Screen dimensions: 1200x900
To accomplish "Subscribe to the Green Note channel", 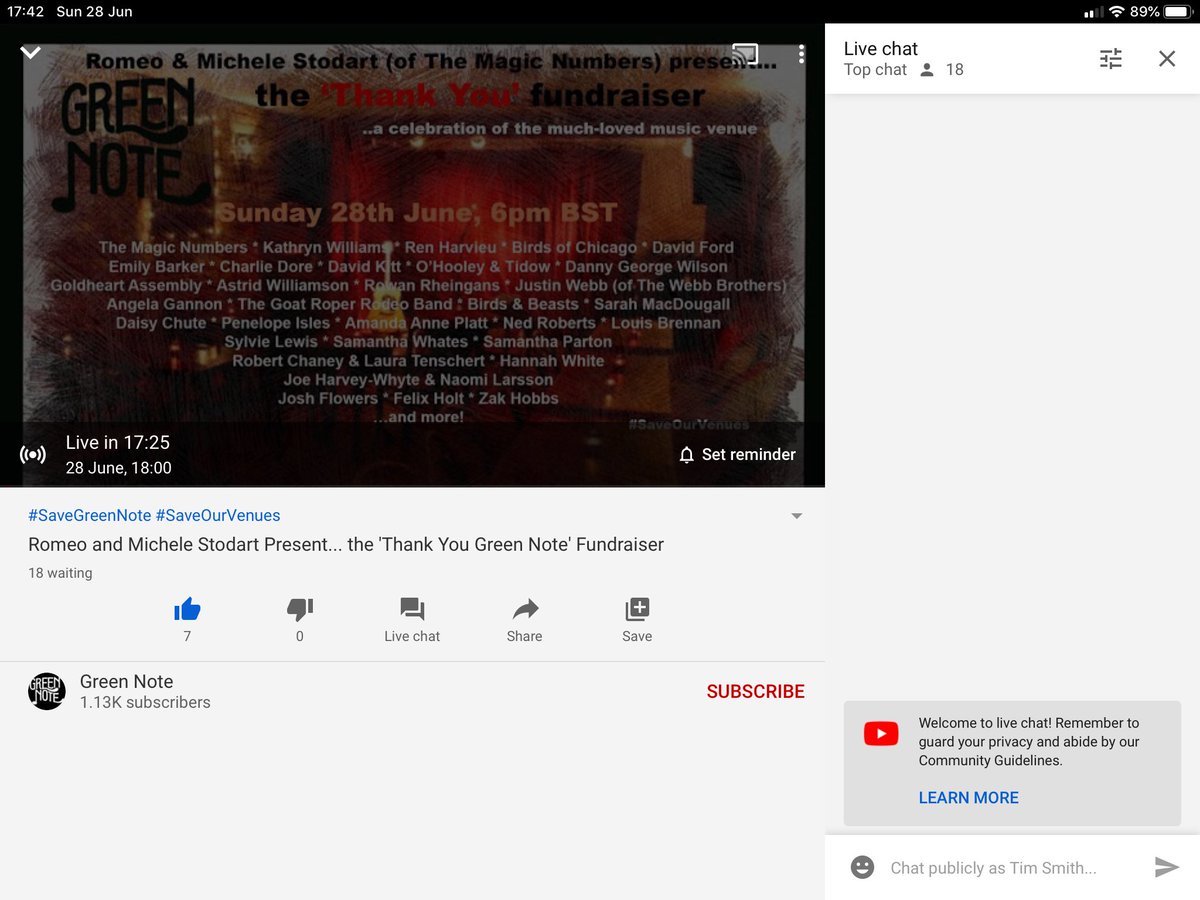I will (755, 691).
